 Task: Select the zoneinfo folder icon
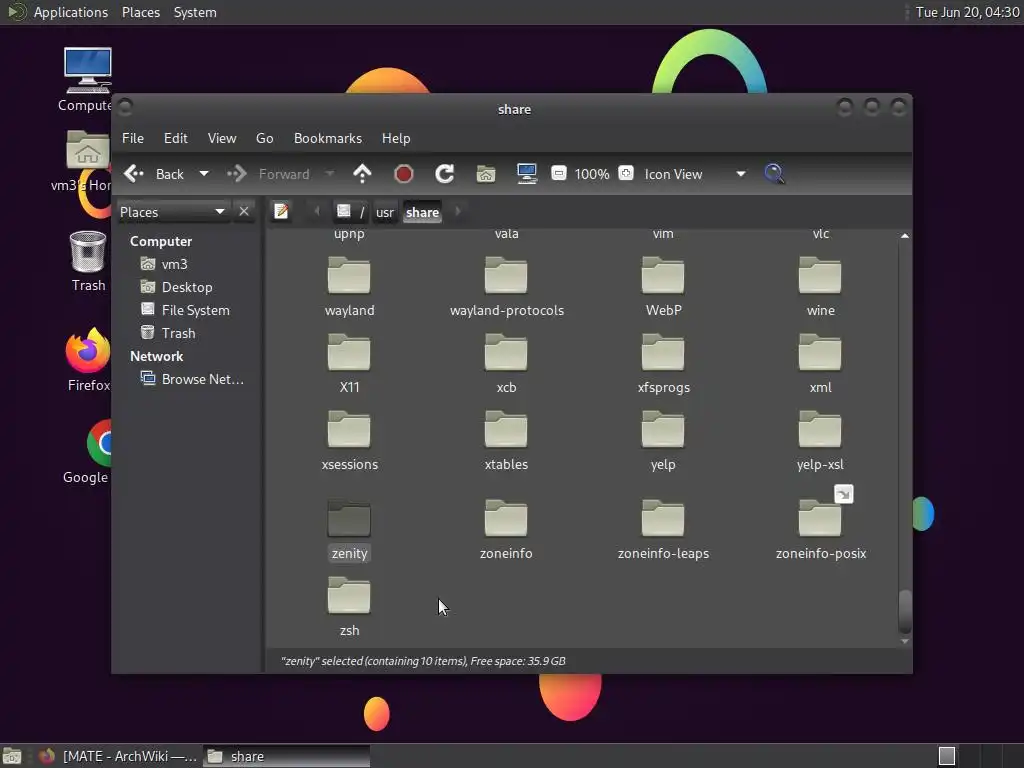point(506,519)
